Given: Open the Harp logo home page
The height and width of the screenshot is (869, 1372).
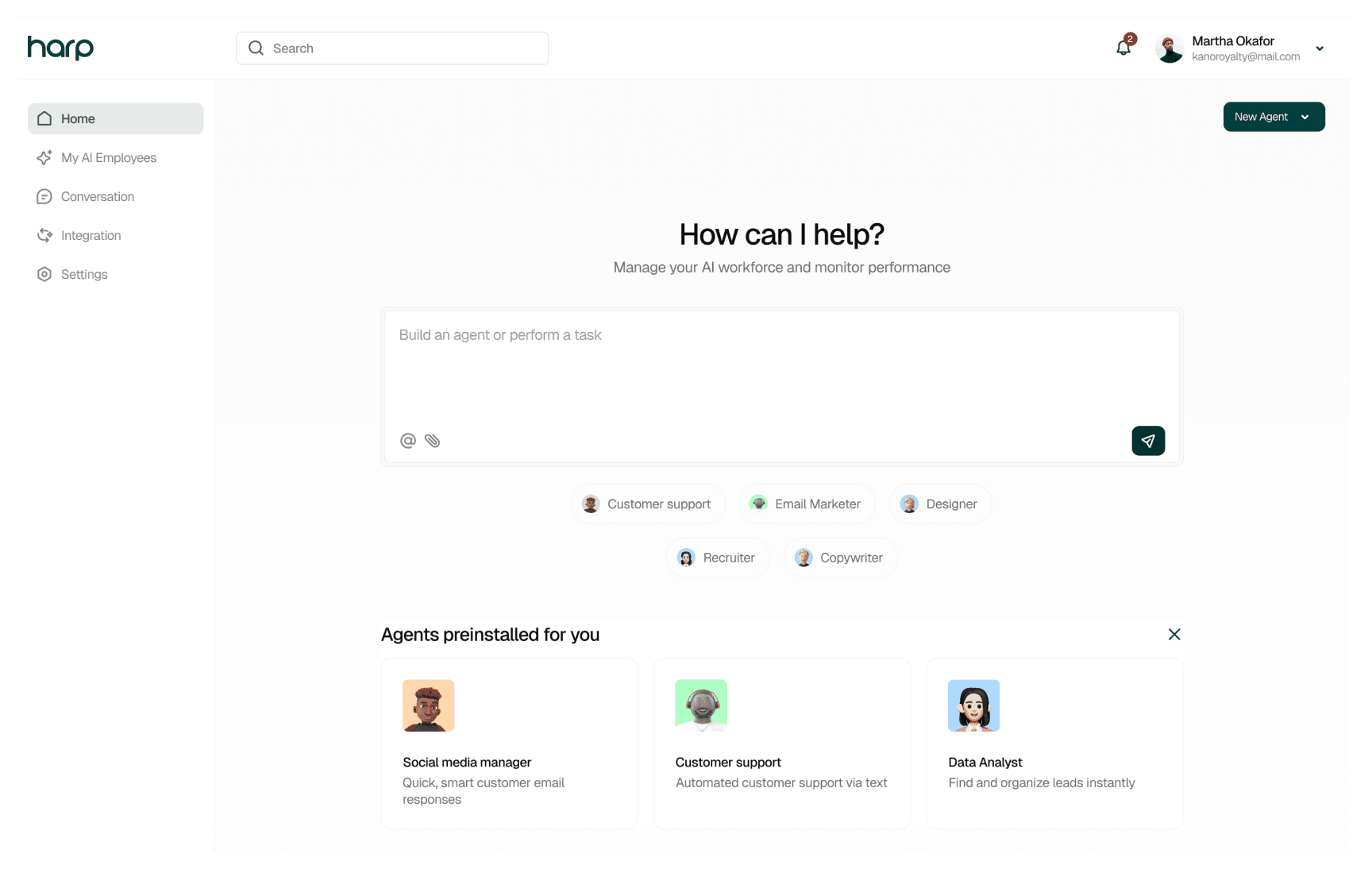Looking at the screenshot, I should pos(60,48).
